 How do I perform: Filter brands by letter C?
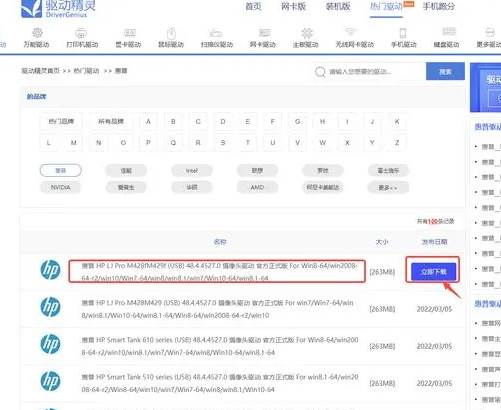pyautogui.click(x=198, y=122)
